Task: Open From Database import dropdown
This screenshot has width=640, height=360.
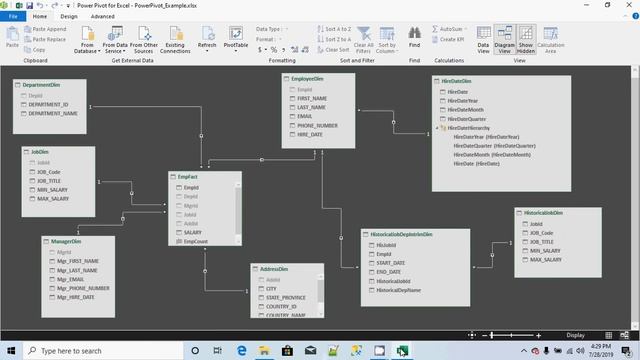Action: (87, 40)
